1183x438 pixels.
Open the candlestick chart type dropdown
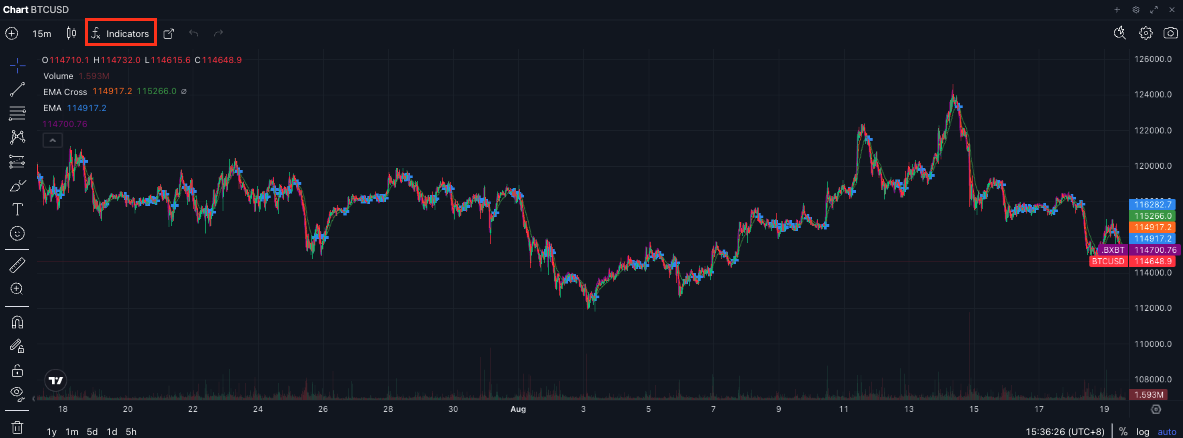pos(71,33)
